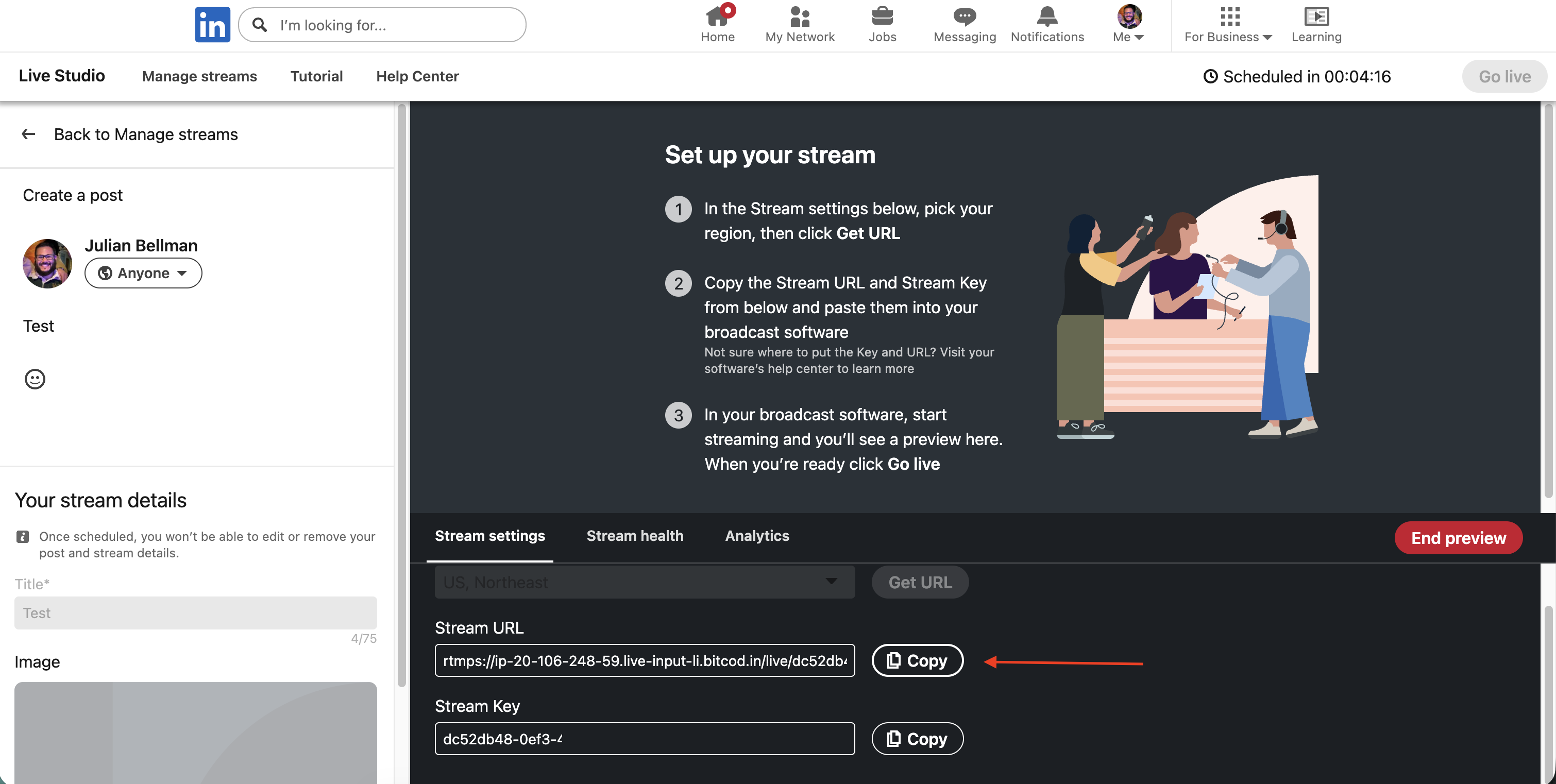1556x784 pixels.
Task: Open Manage streams menu item
Action: click(199, 76)
